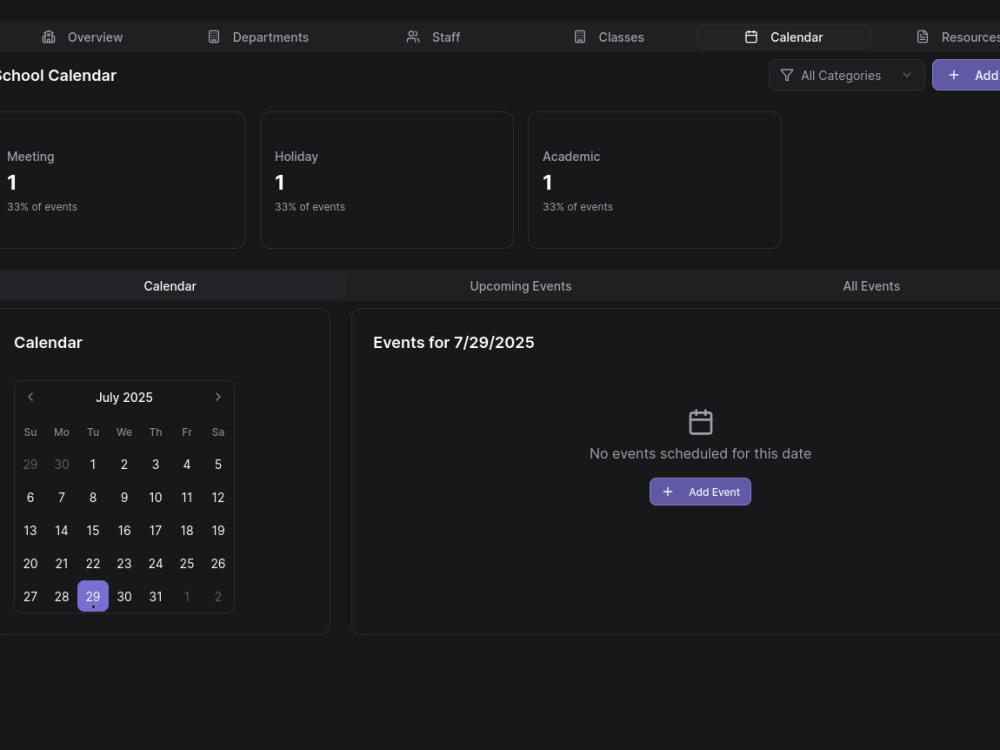Select July 1 in the calendar
The height and width of the screenshot is (750, 1000).
[92, 464]
